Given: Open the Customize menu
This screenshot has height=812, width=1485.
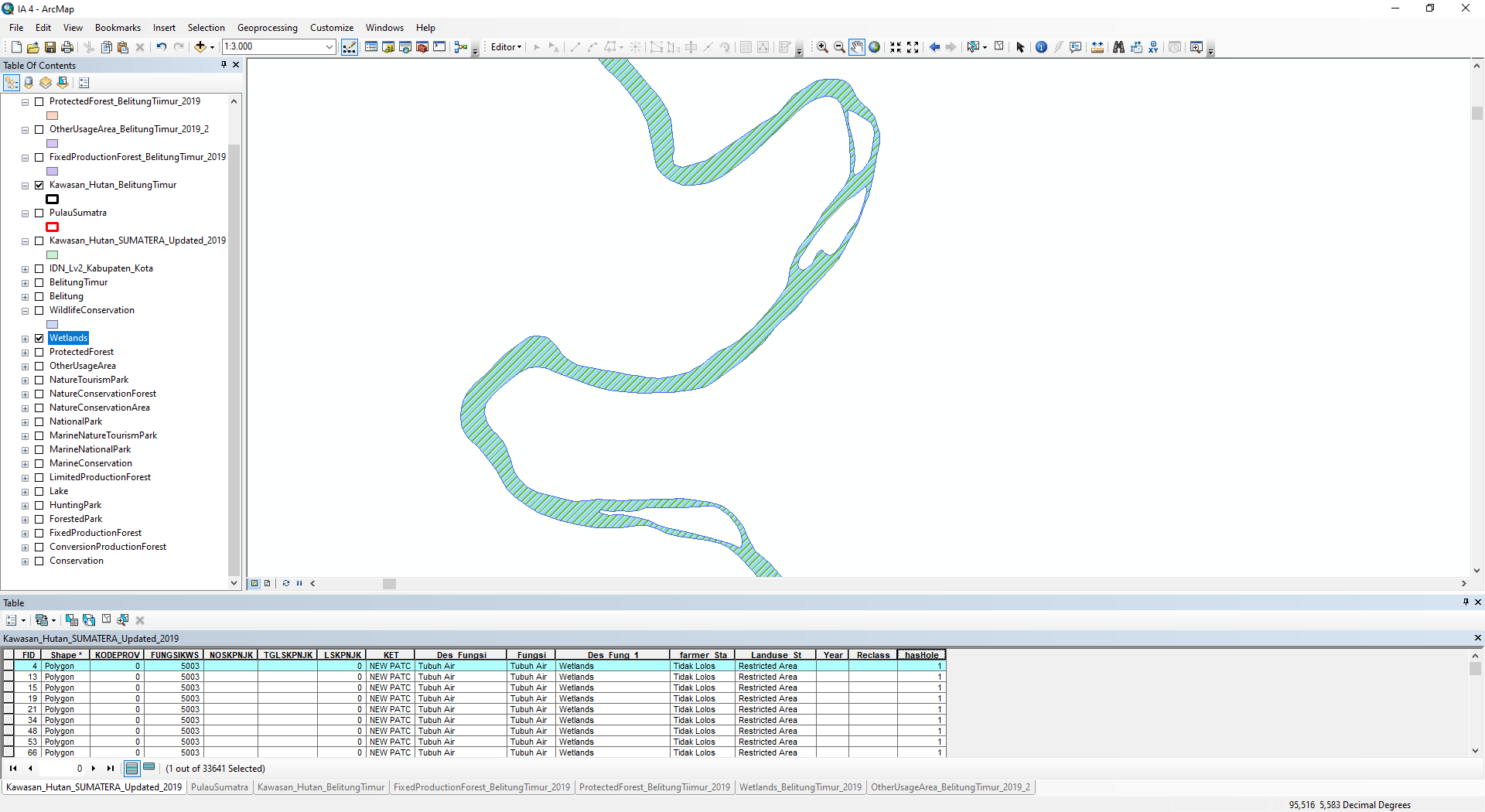Looking at the screenshot, I should pyautogui.click(x=332, y=28).
